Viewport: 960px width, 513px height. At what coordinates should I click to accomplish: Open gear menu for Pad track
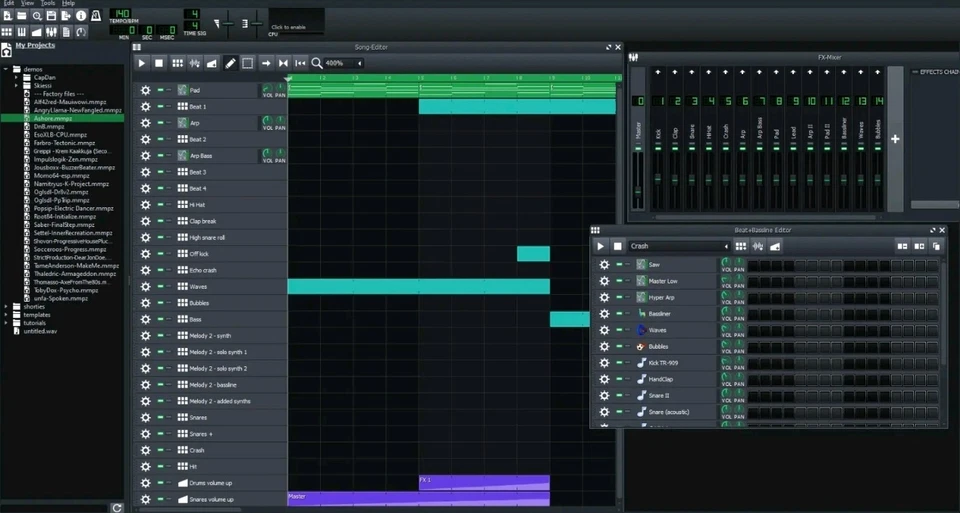(x=145, y=90)
